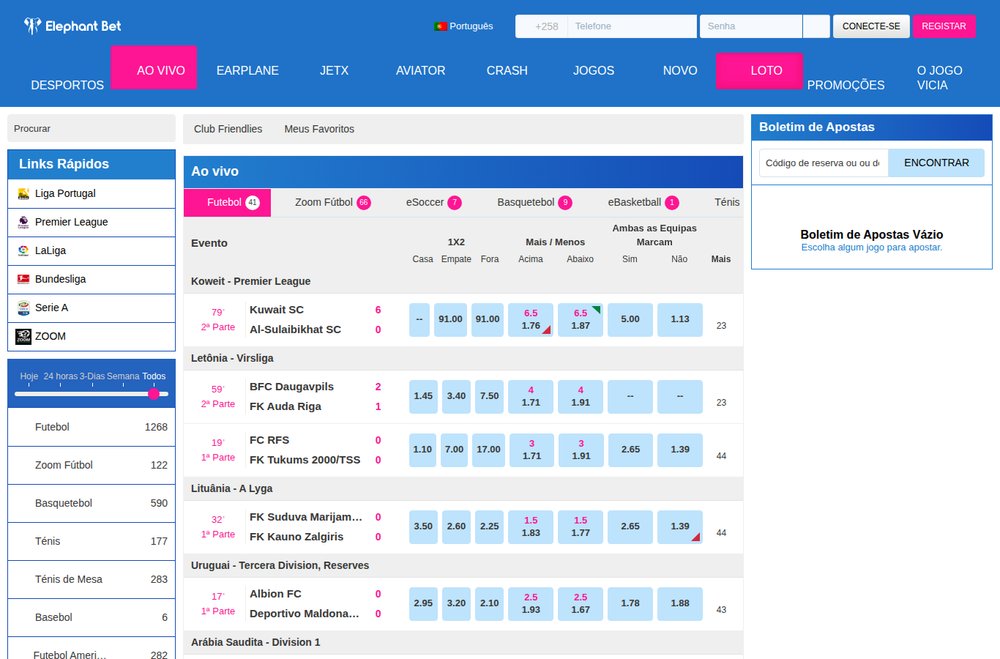Screen dimensions: 1000x659
Task: Open the Serie A logo quick link
Action: pos(24,307)
